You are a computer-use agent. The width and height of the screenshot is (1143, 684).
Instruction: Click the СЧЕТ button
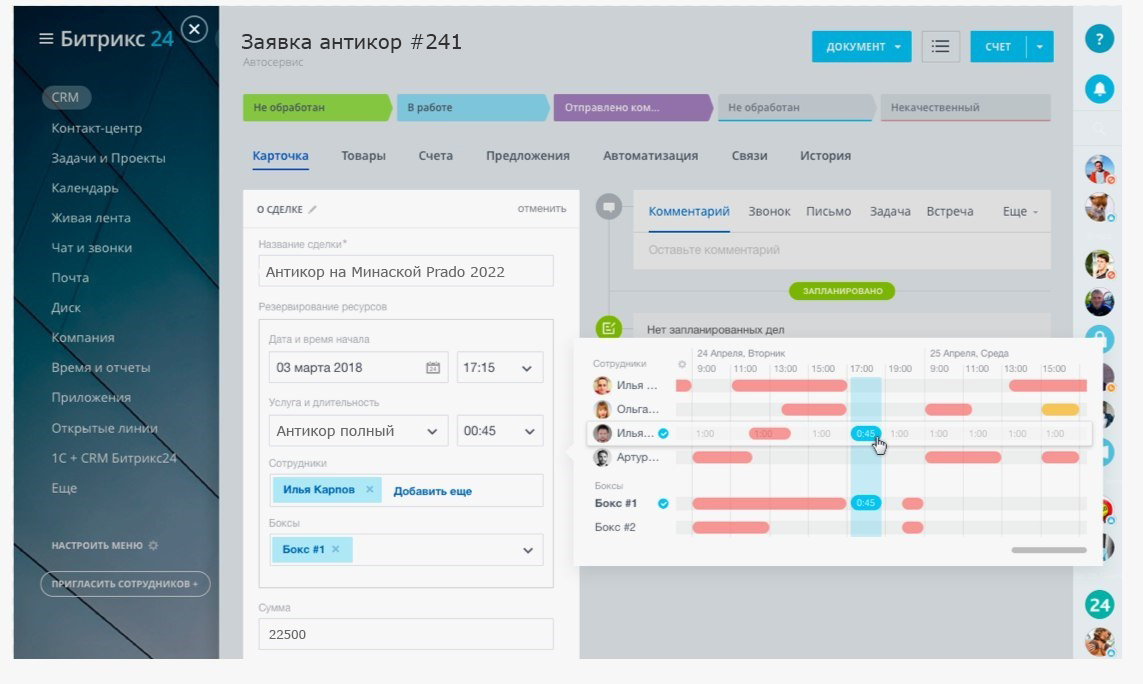tap(998, 47)
